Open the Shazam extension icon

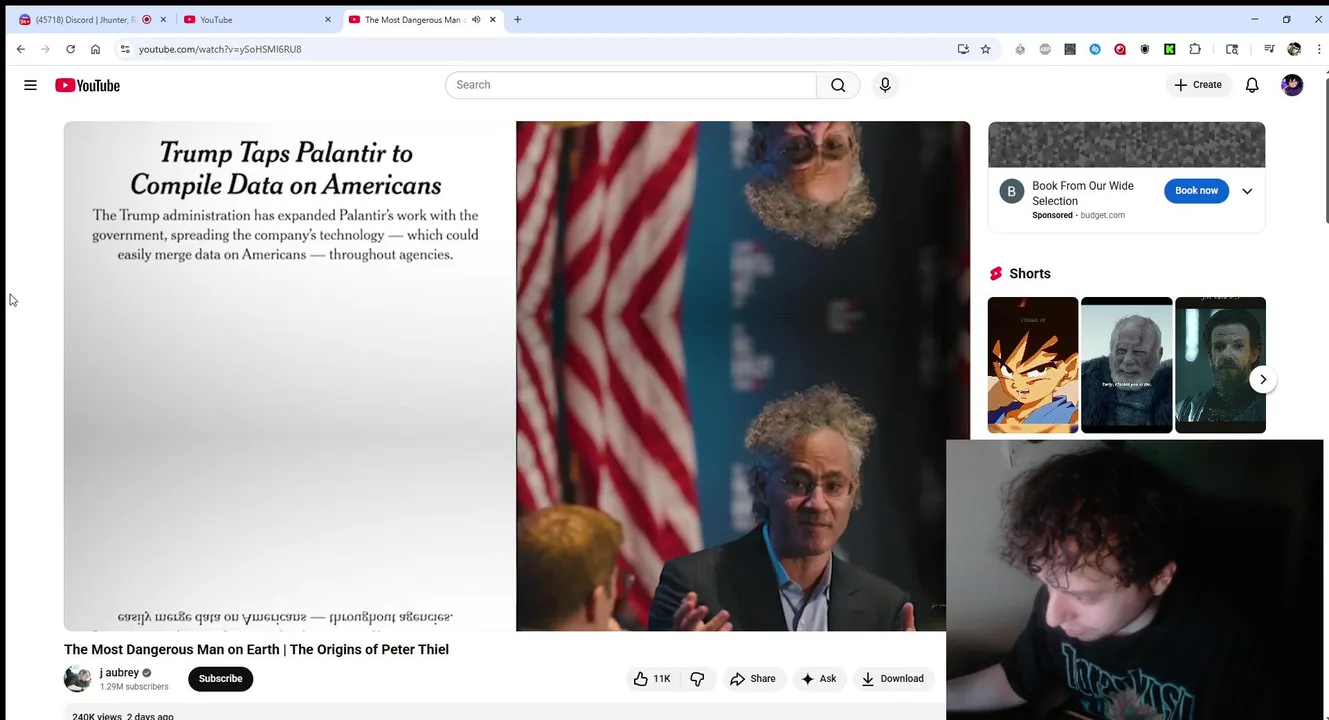(x=1095, y=49)
